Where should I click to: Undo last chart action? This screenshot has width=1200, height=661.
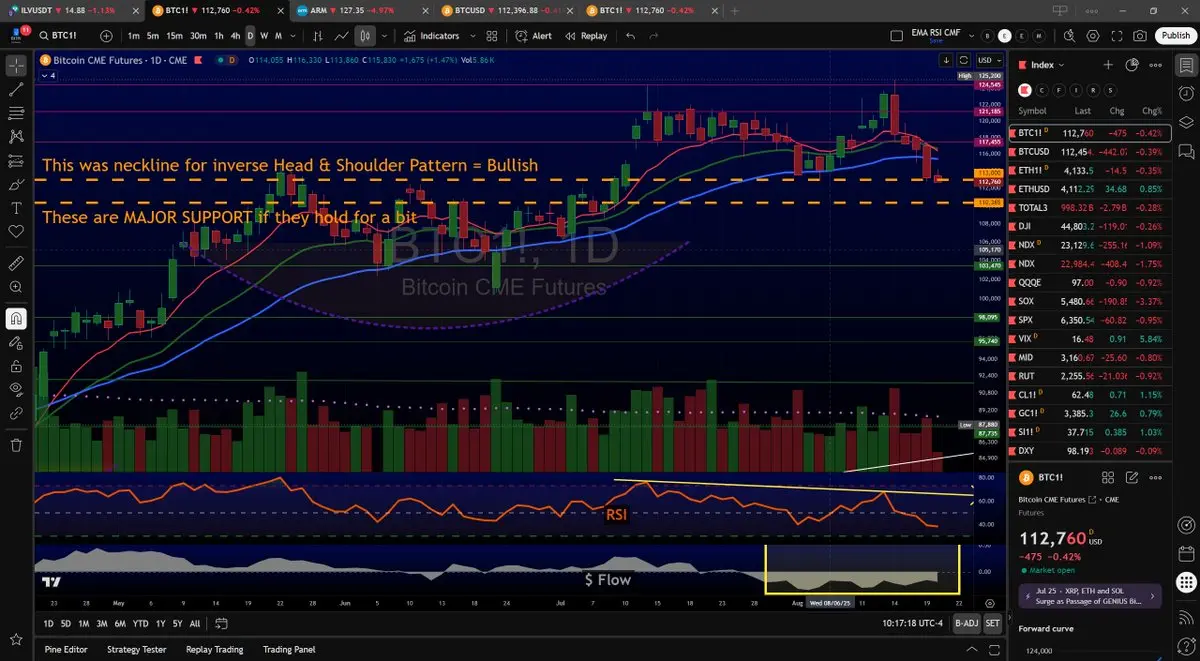630,36
